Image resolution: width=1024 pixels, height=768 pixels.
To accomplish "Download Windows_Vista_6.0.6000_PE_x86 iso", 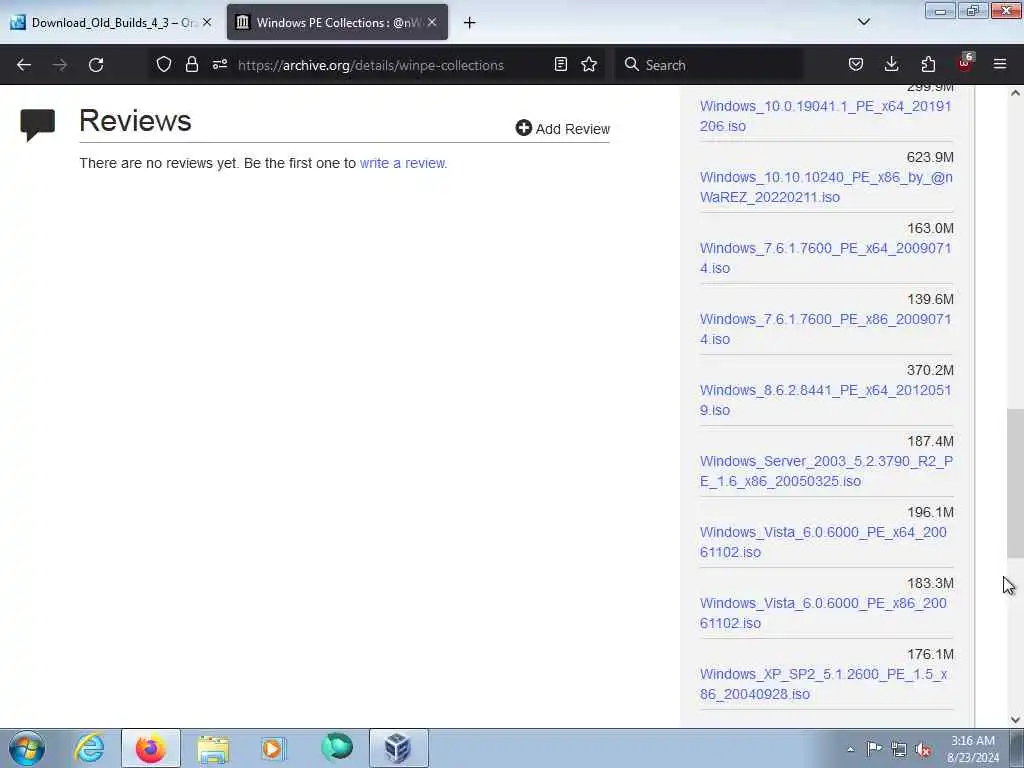I will [823, 613].
